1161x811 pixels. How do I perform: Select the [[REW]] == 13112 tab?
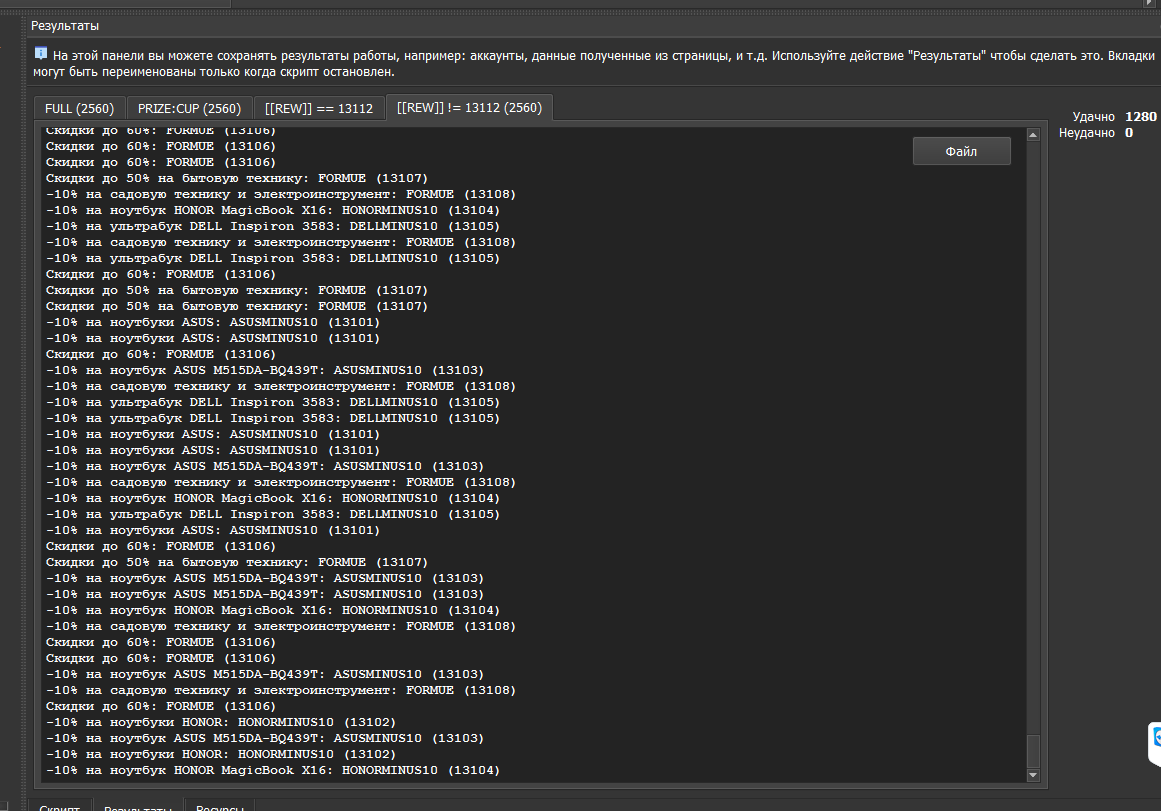(x=319, y=108)
